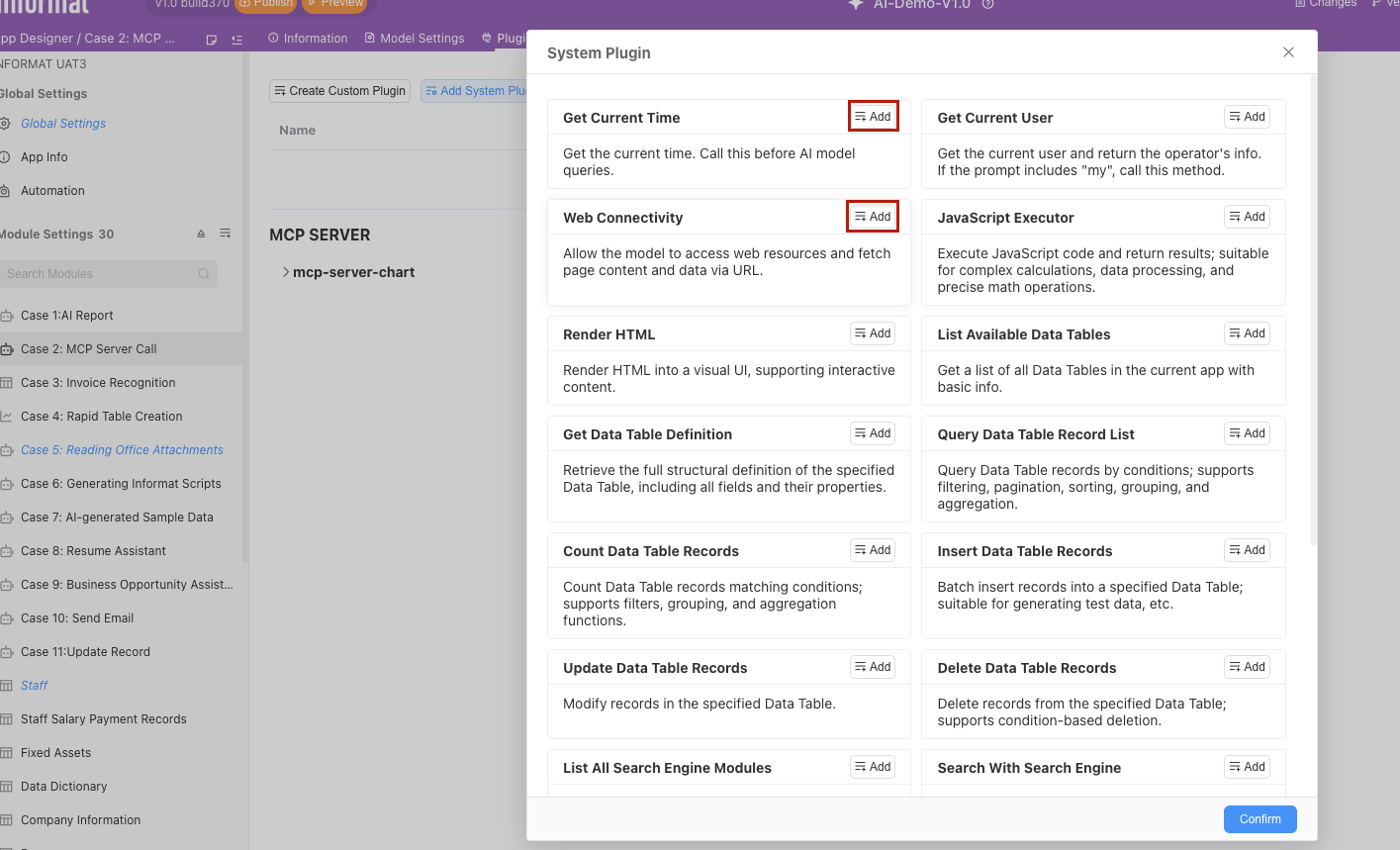This screenshot has height=850, width=1400.
Task: Close the System Plugin dialog
Action: [1288, 52]
